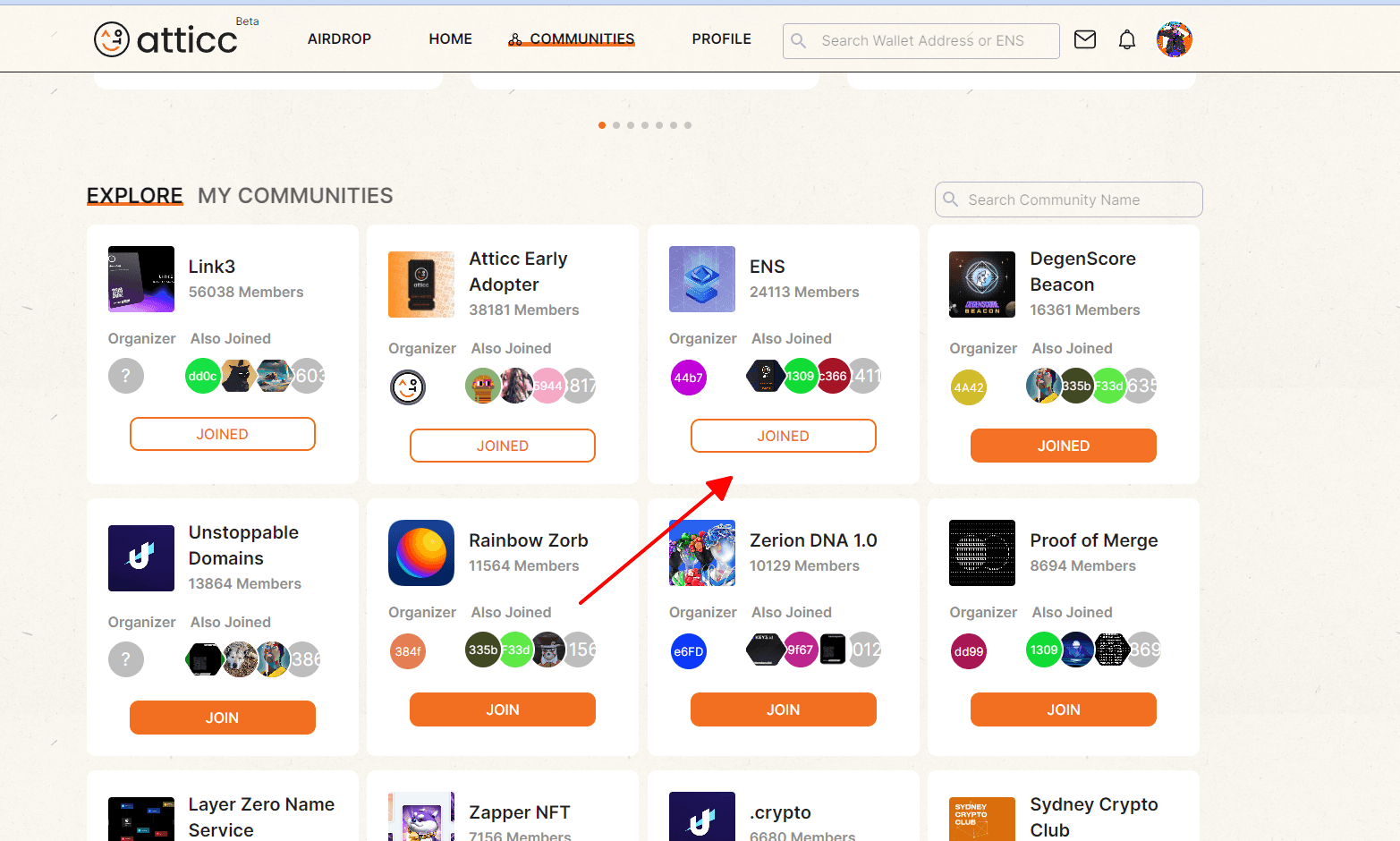
Task: Focus the Search Wallet Address field
Action: point(921,41)
